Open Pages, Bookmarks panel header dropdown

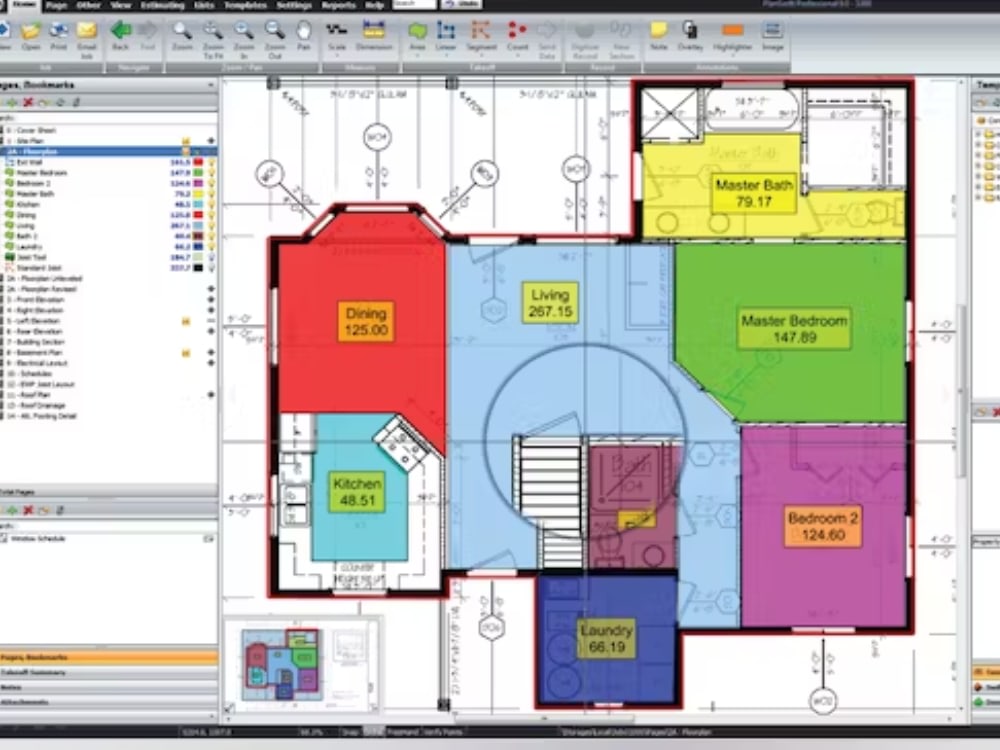pos(211,85)
